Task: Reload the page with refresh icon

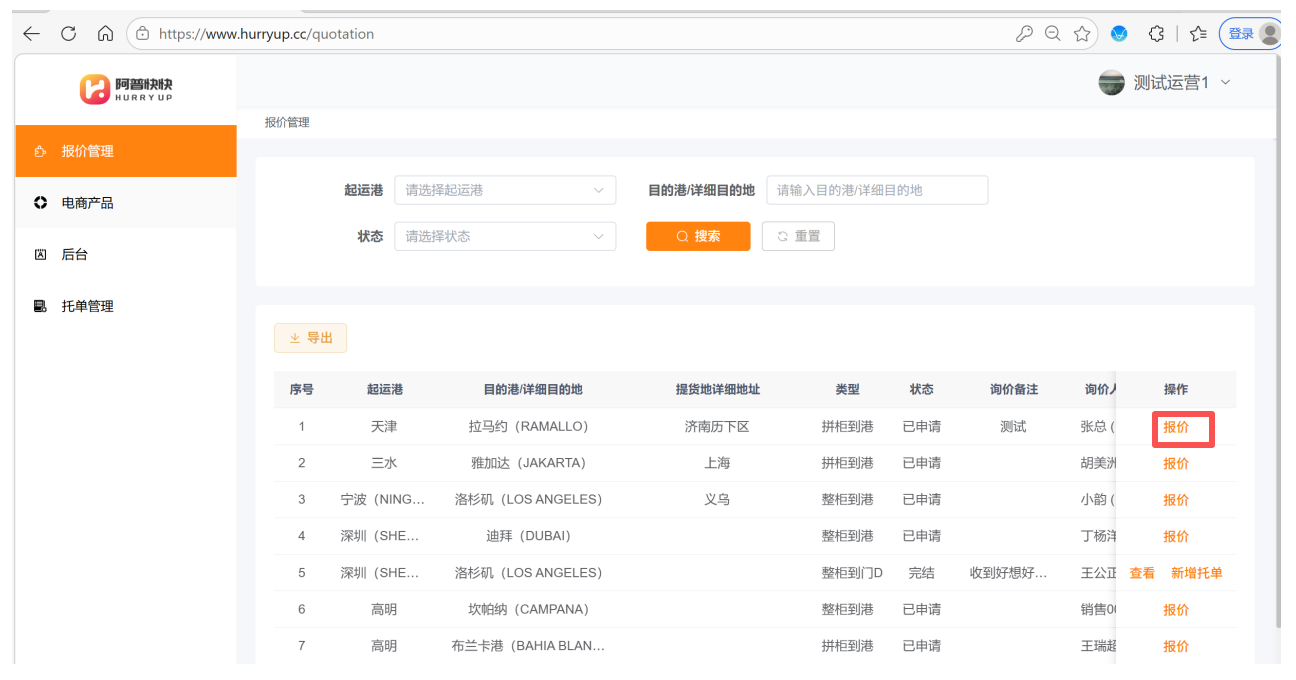Action: (69, 34)
